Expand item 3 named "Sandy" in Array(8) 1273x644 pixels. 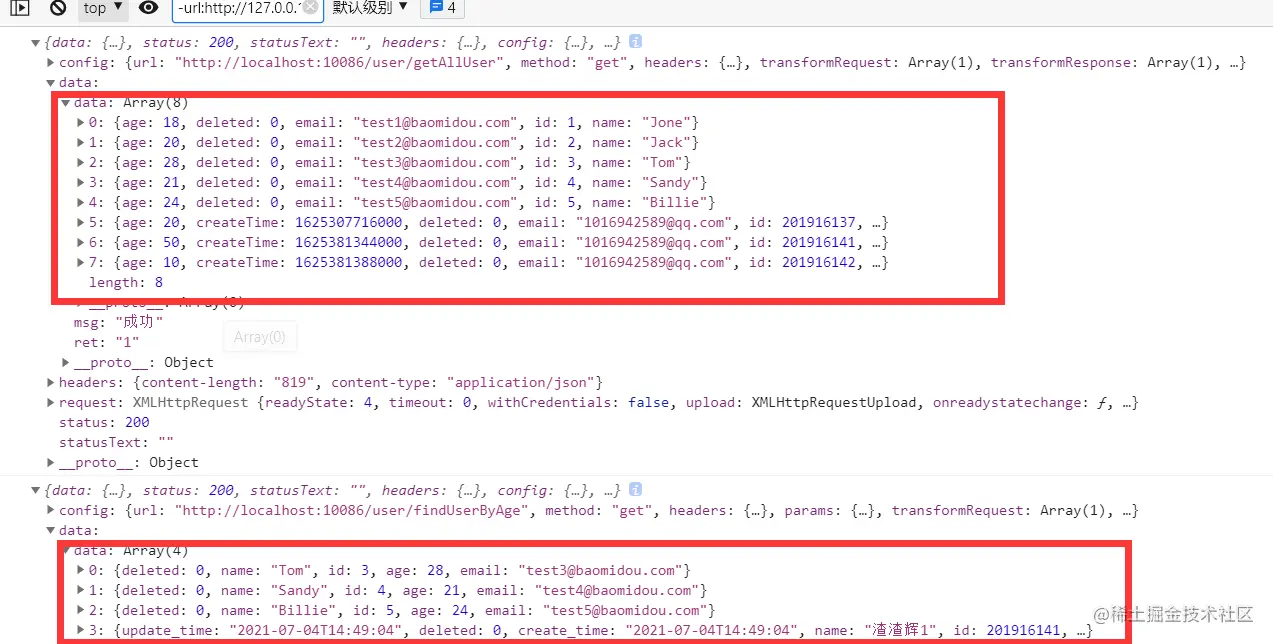tap(82, 182)
